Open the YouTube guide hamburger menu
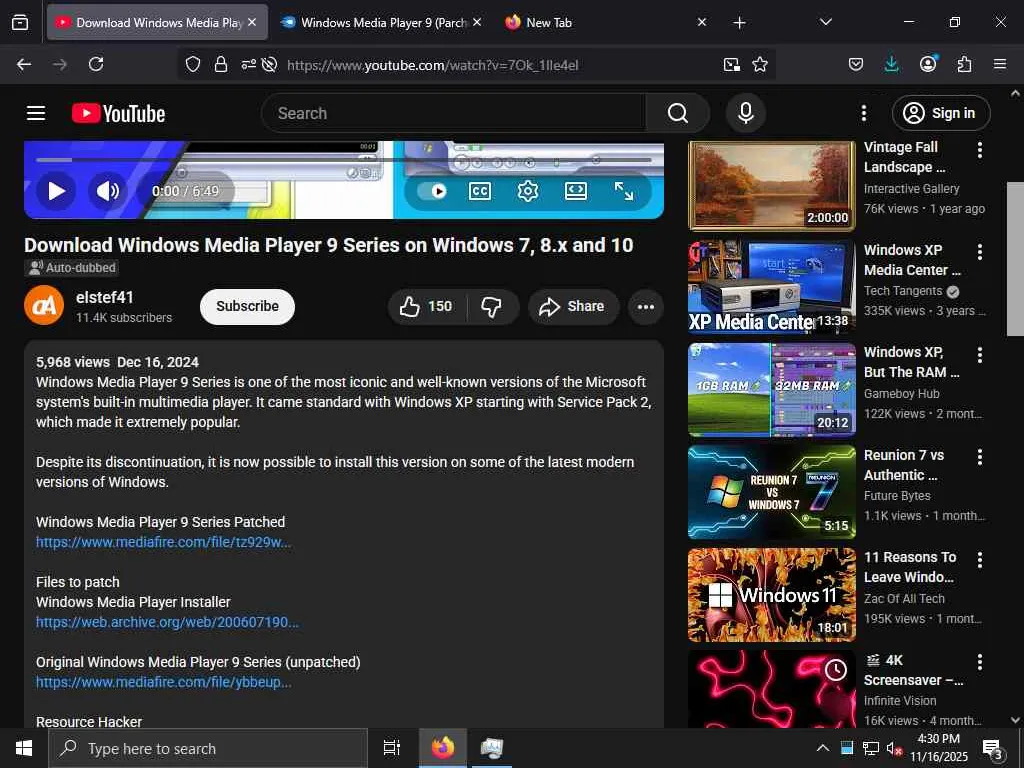This screenshot has height=768, width=1024. [36, 113]
